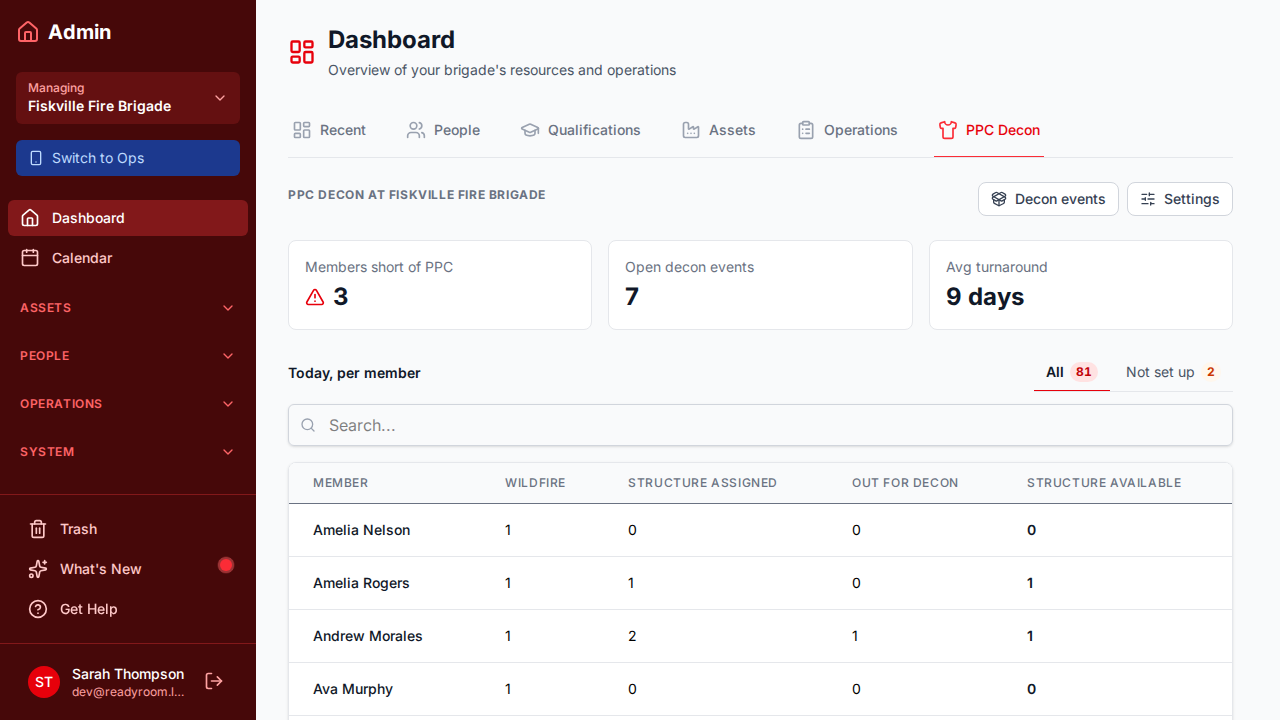1280x720 pixels.
Task: Click the shirt icon on PPC Decon tab
Action: pos(948,130)
